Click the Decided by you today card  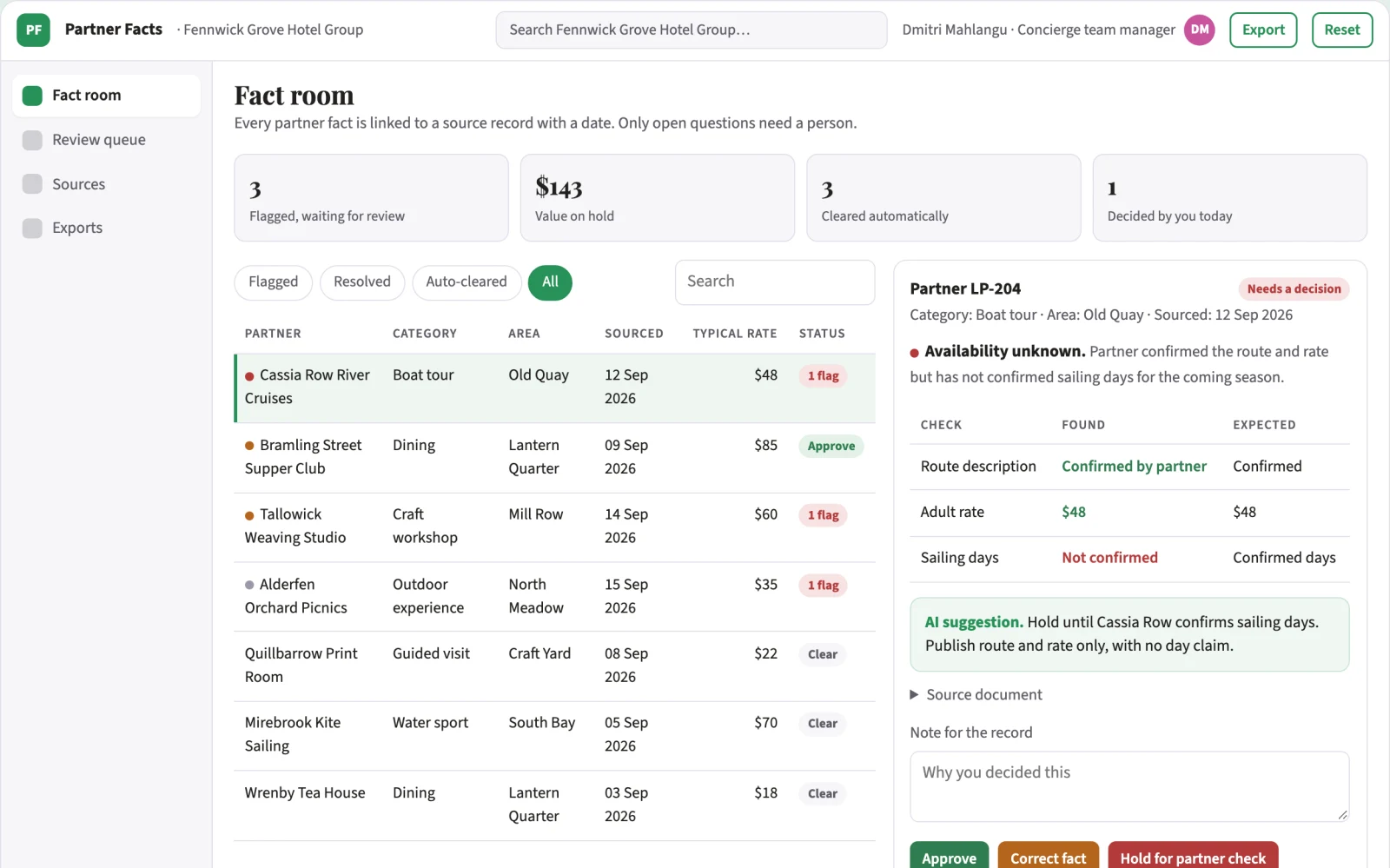(1229, 198)
